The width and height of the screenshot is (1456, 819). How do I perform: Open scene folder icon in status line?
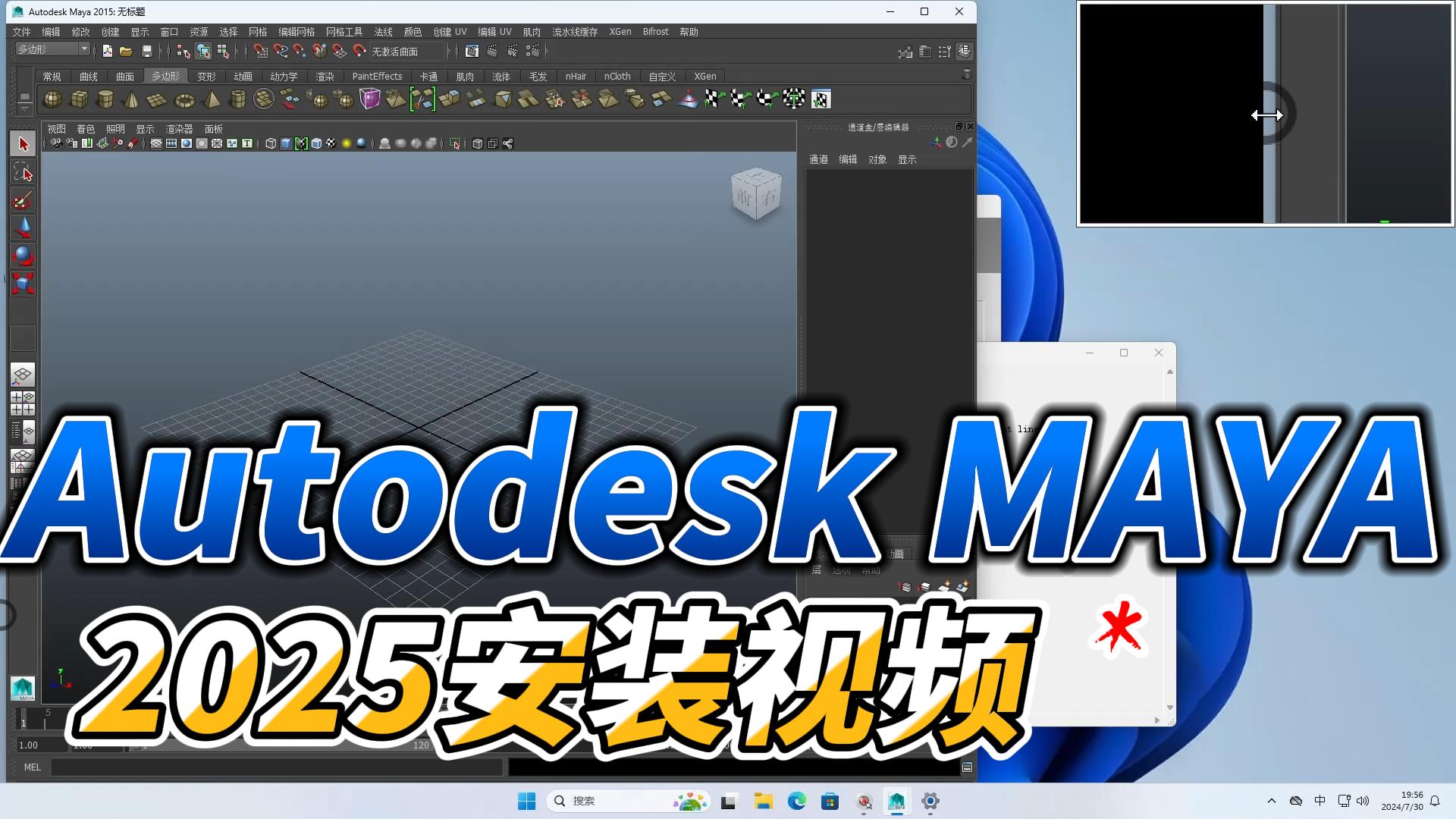click(x=126, y=51)
